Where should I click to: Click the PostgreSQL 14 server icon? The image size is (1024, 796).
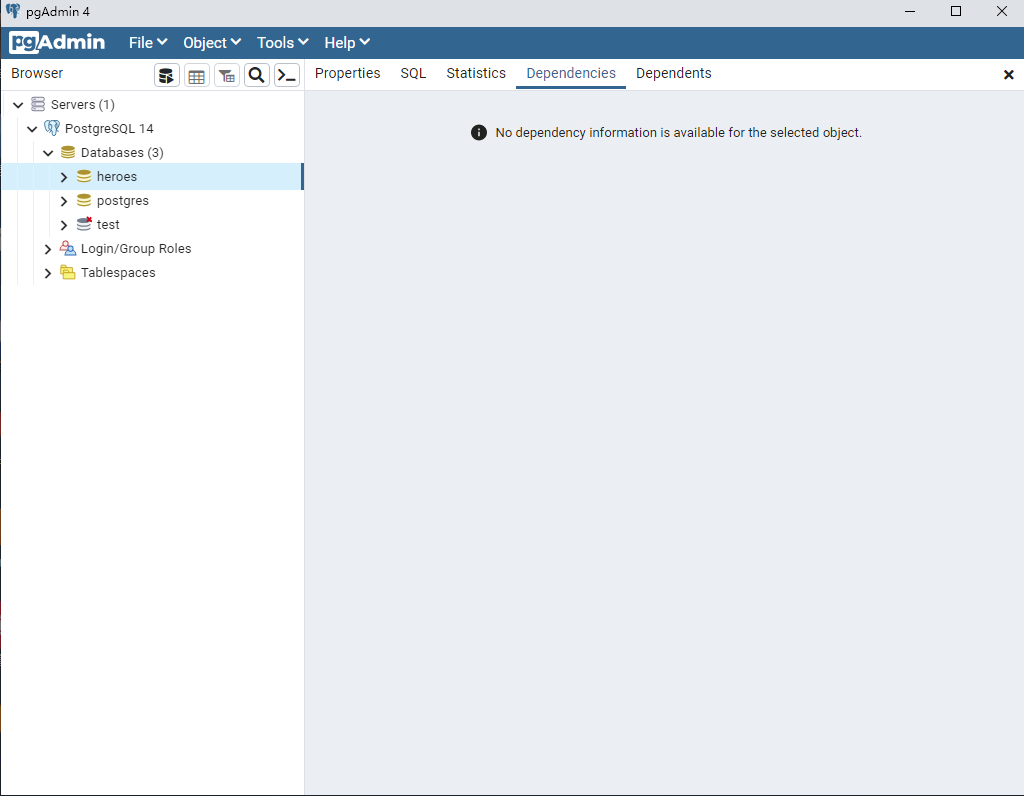point(50,128)
